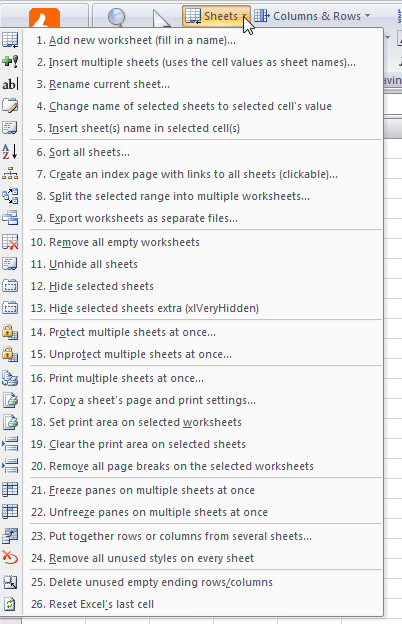
Task: Click the Remove all page breaks icon
Action: click(x=10, y=466)
